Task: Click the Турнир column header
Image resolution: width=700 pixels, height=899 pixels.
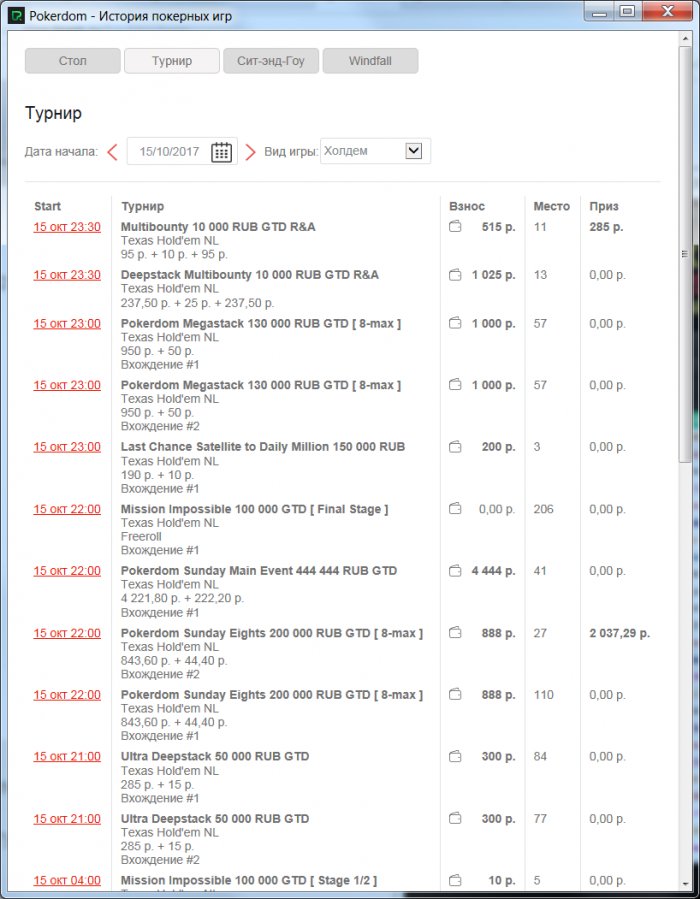Action: 142,206
